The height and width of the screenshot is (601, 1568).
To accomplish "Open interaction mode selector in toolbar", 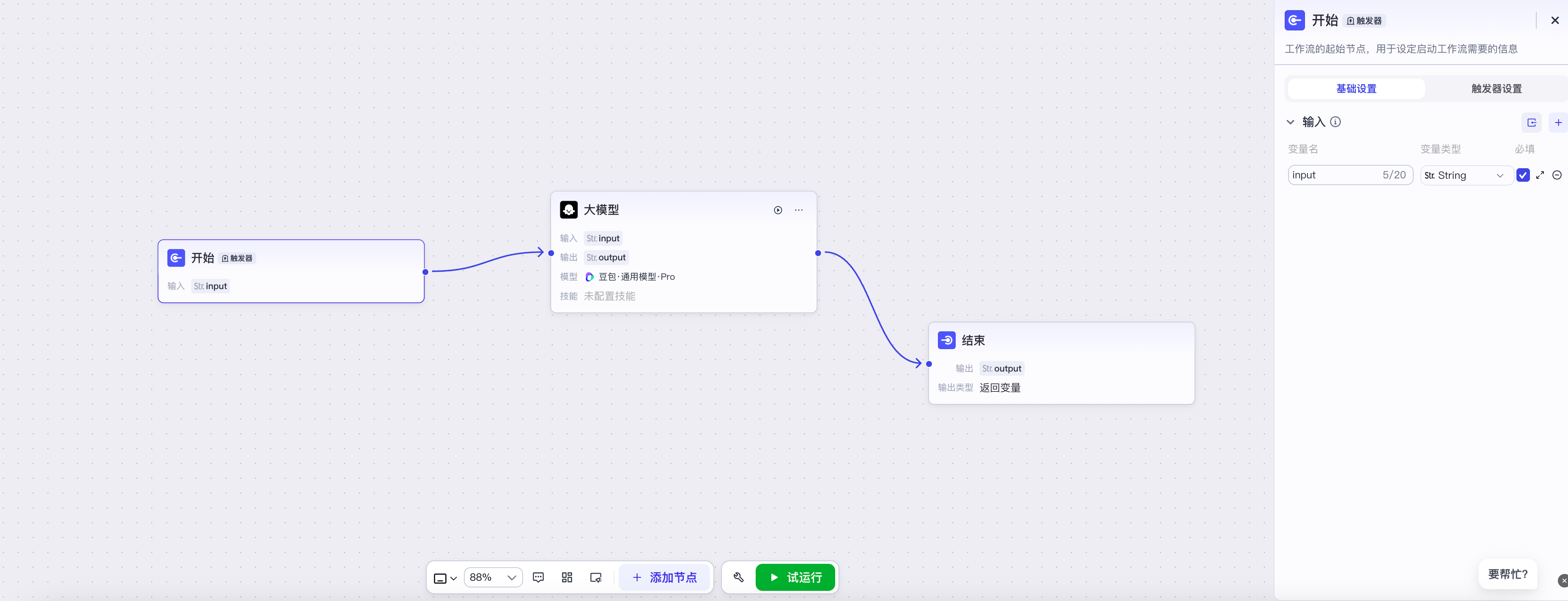I will coord(445,578).
